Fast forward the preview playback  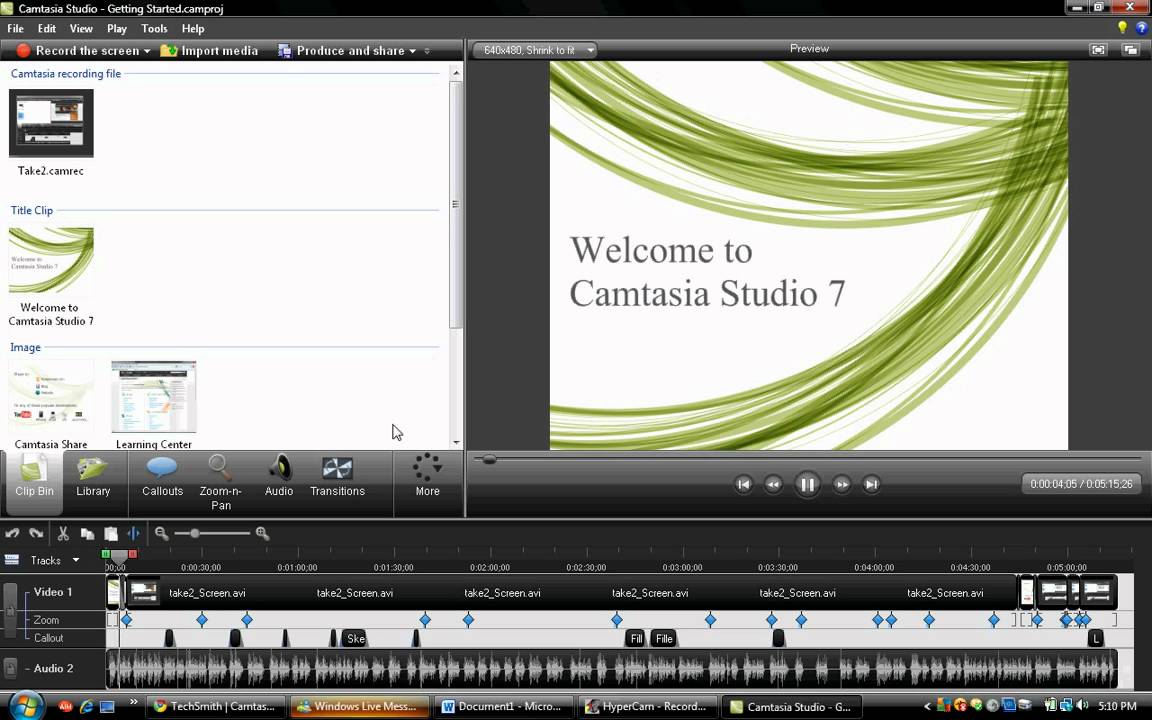click(842, 484)
